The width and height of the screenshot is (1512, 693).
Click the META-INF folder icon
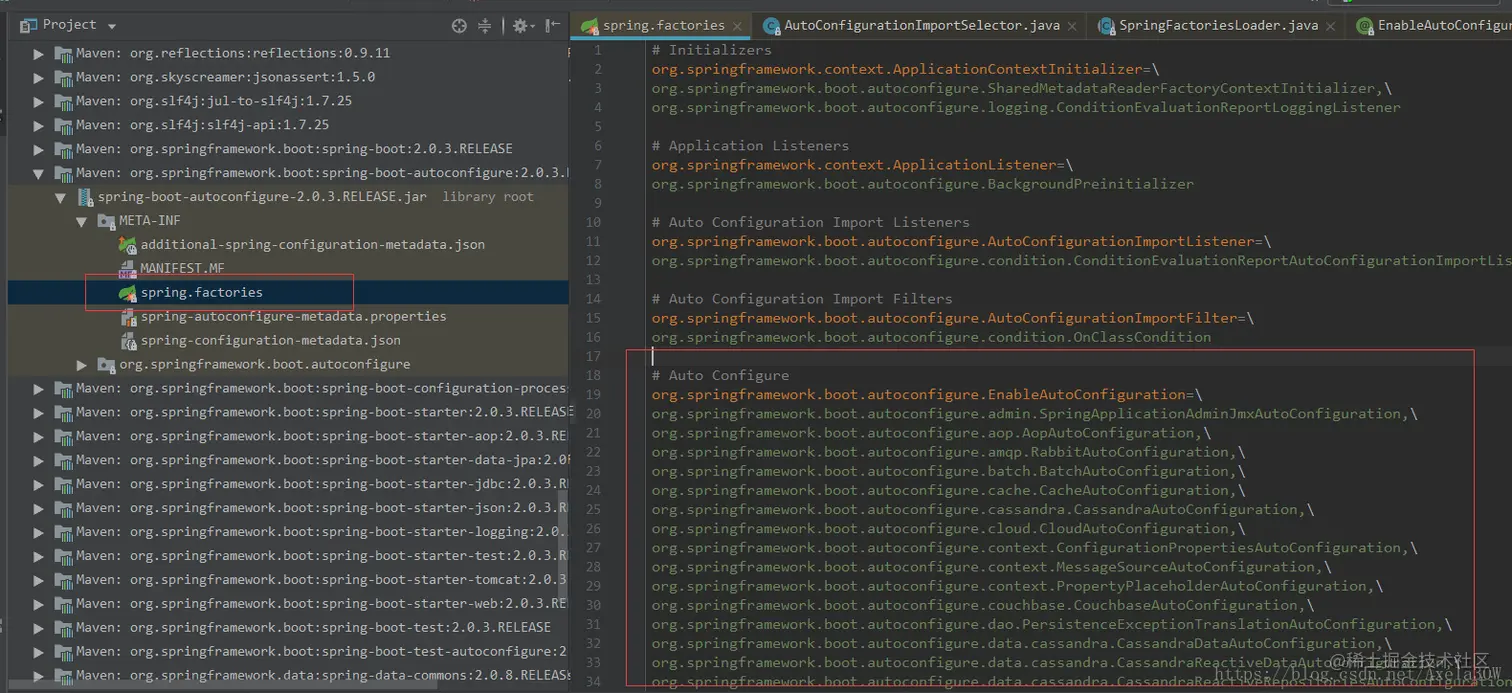coord(106,221)
